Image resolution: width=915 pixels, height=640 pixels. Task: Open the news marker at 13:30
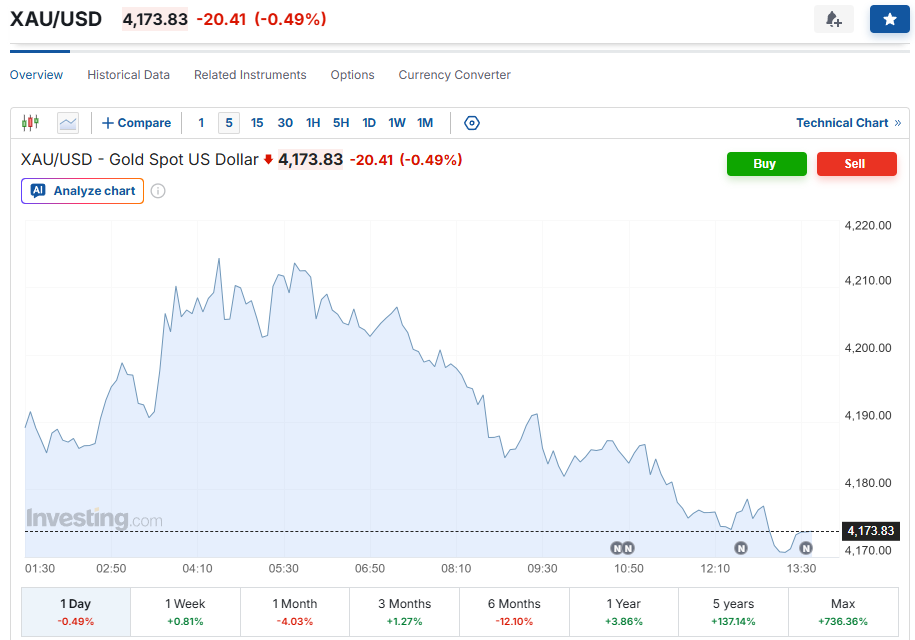click(806, 548)
